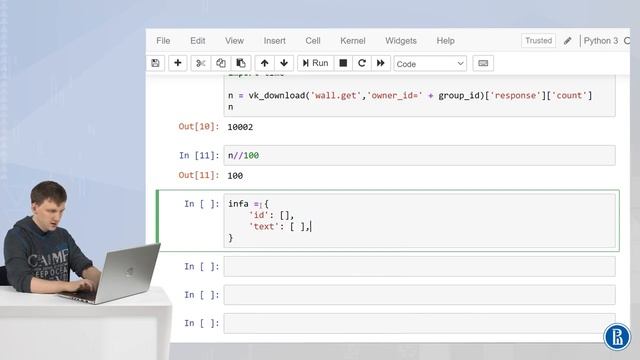
Task: Open the command palette keyboard icon
Action: point(483,63)
